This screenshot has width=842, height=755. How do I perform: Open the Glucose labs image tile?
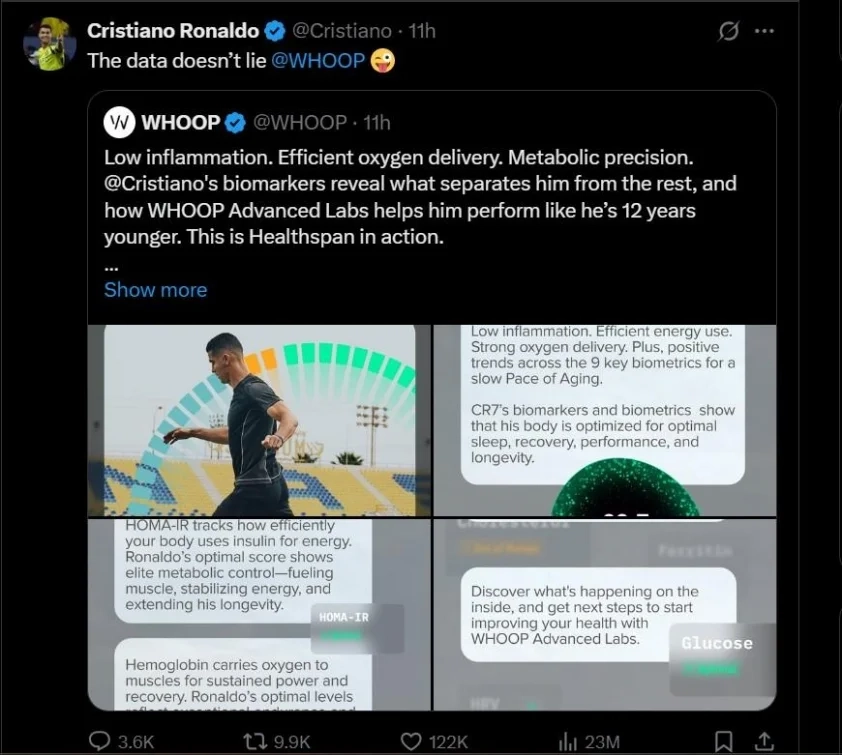tap(604, 613)
